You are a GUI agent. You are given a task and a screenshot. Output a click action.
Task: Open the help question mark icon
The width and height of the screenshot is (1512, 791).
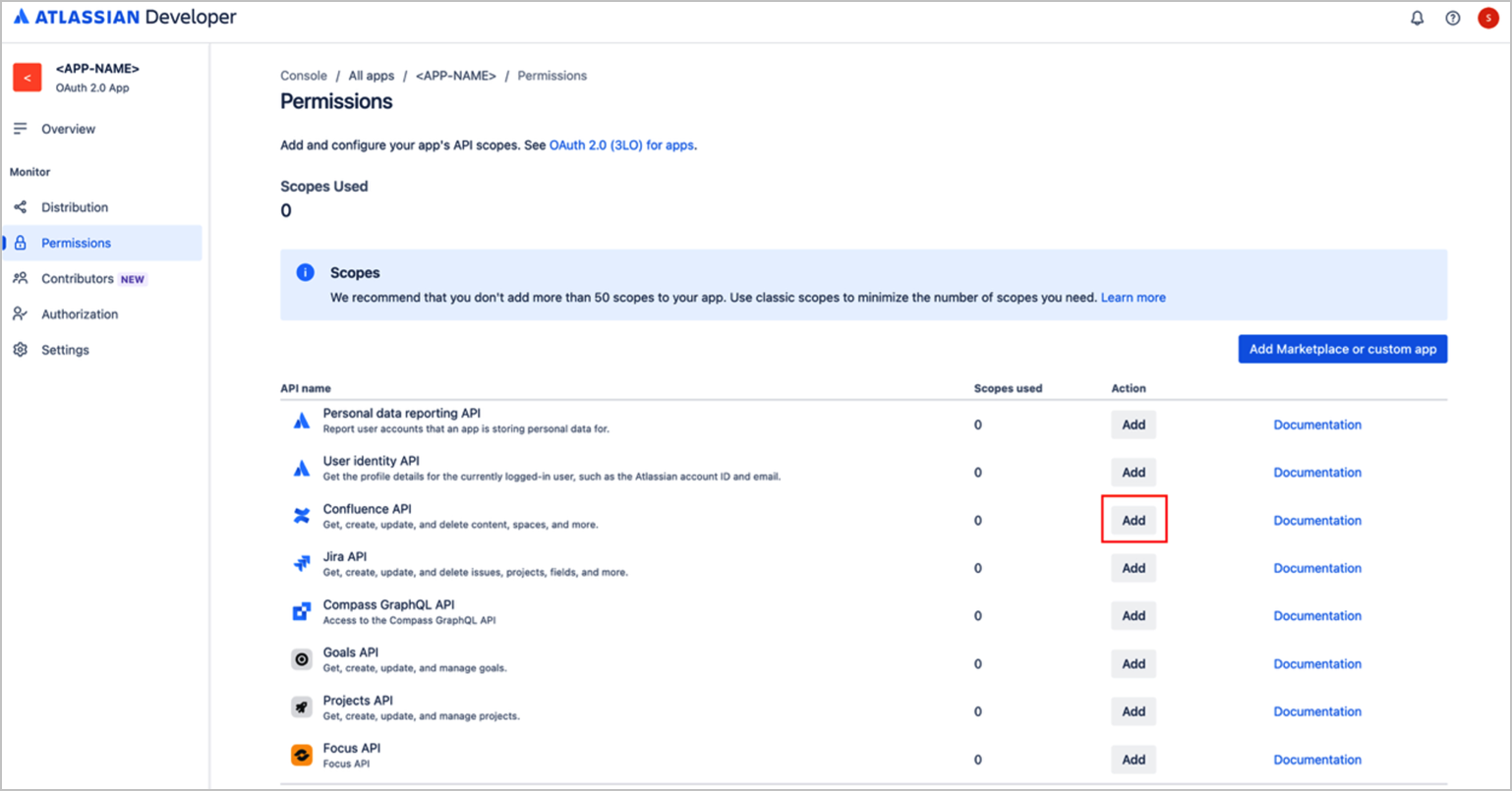tap(1452, 18)
